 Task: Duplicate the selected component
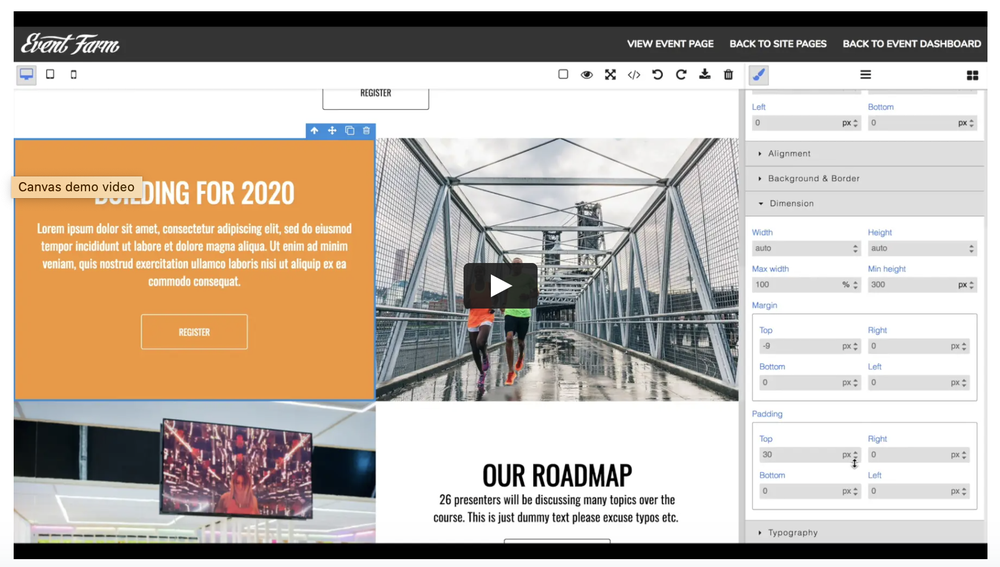pos(349,131)
